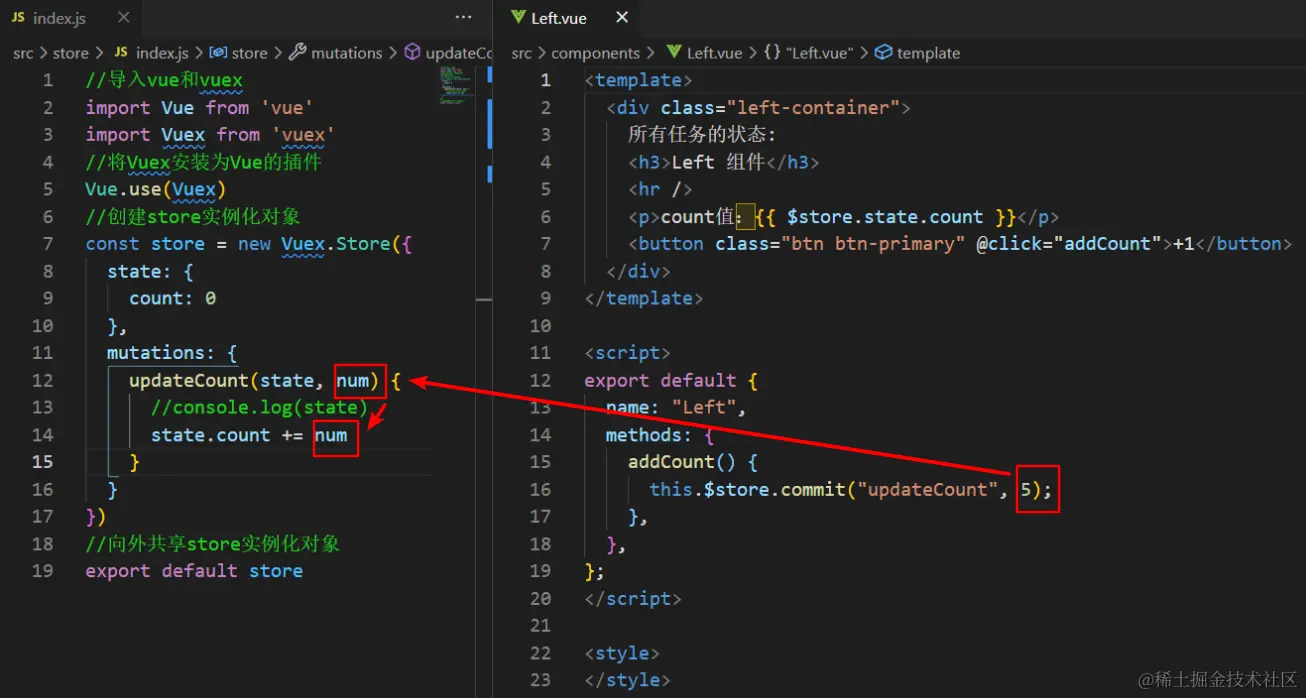Click the this.$store.commit("updateCount" line
This screenshot has height=698, width=1306.
click(851, 489)
